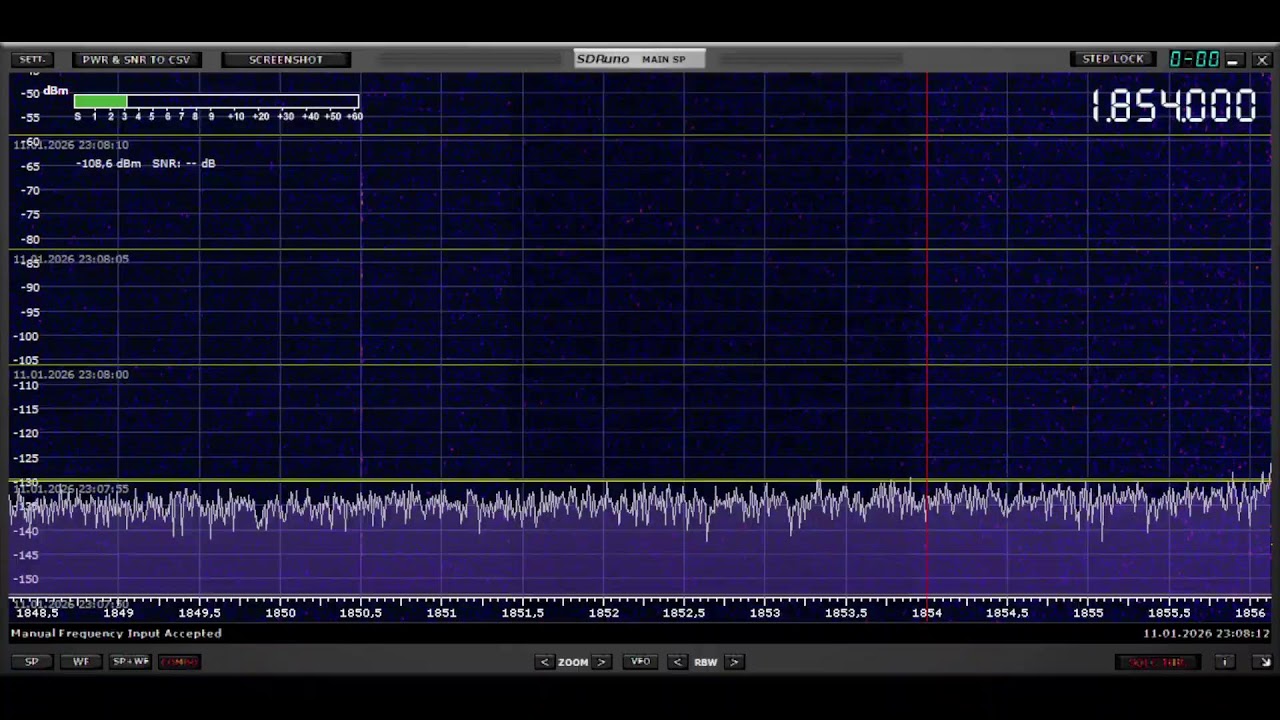Click the 23:08:00 waterfall timestamp
The image size is (1280, 720).
(x=71, y=375)
